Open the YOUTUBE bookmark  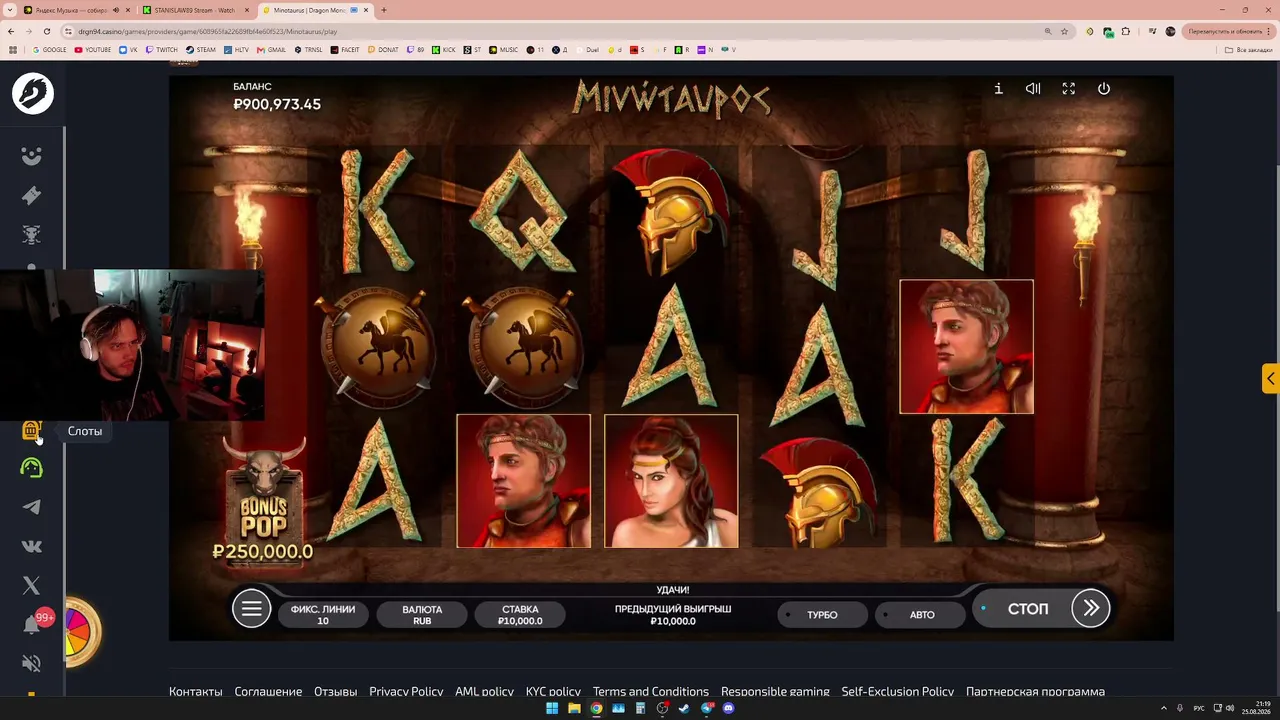93,49
